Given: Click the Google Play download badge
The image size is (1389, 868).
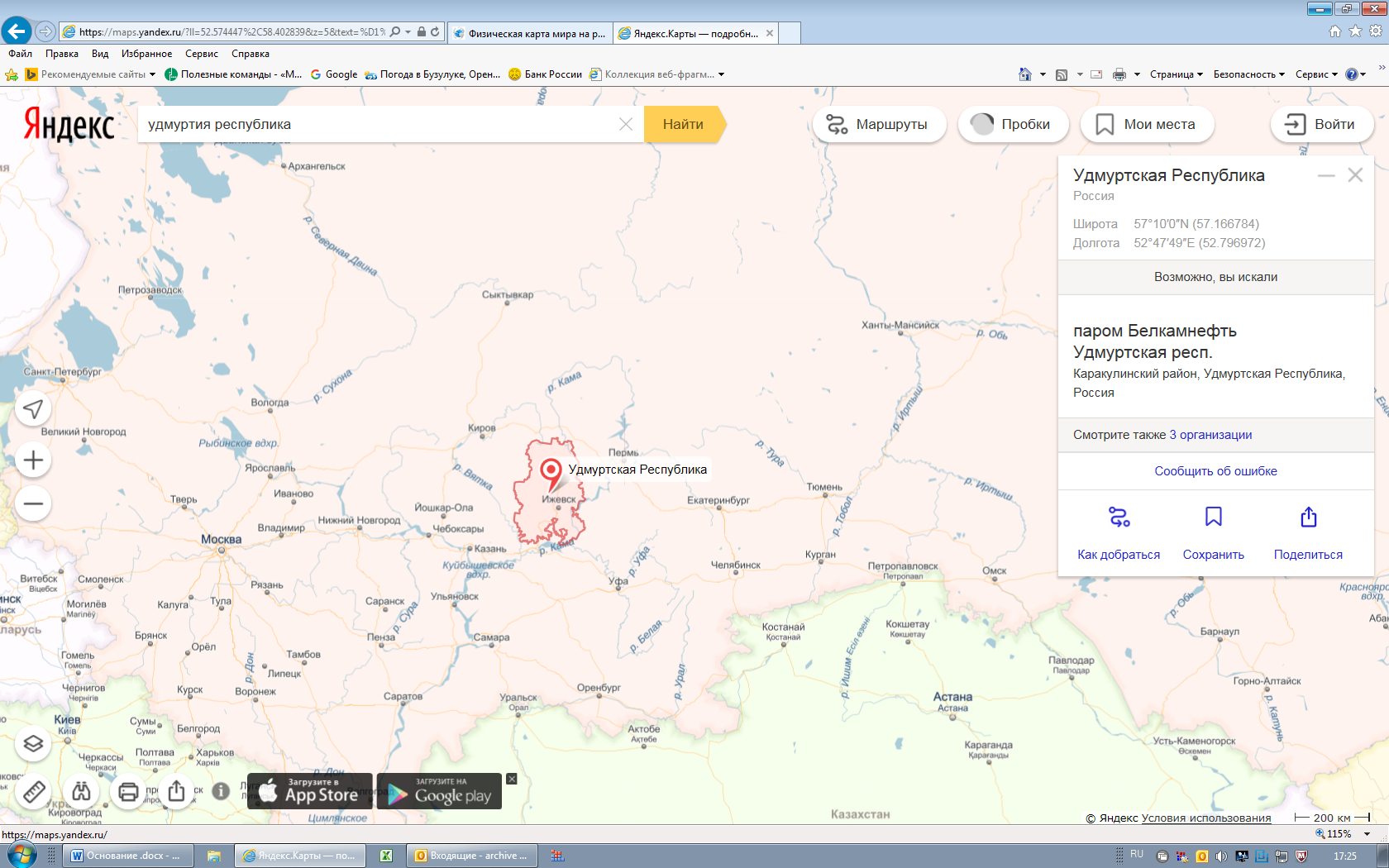Looking at the screenshot, I should (x=439, y=791).
